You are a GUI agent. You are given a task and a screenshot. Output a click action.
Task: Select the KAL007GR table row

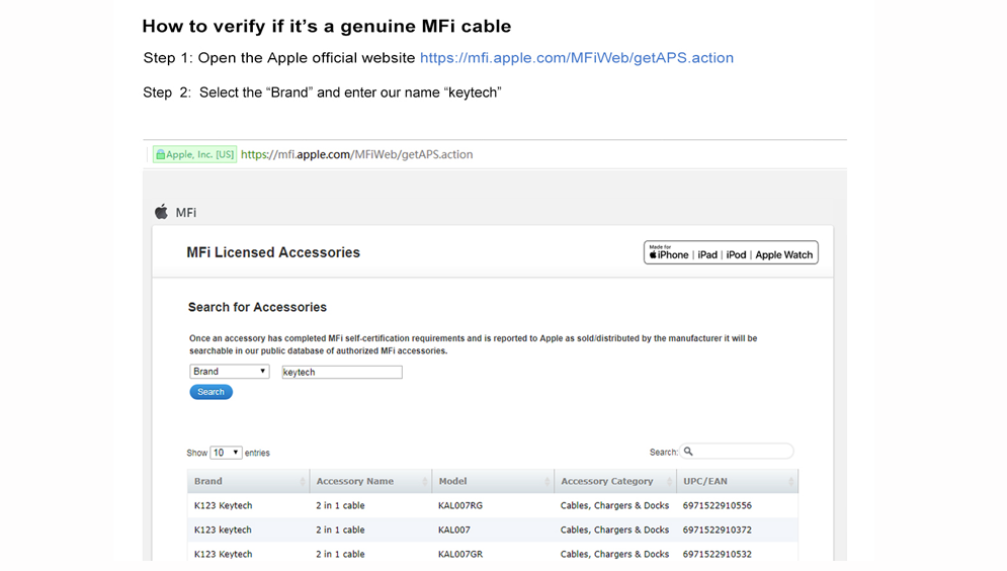tap(493, 553)
